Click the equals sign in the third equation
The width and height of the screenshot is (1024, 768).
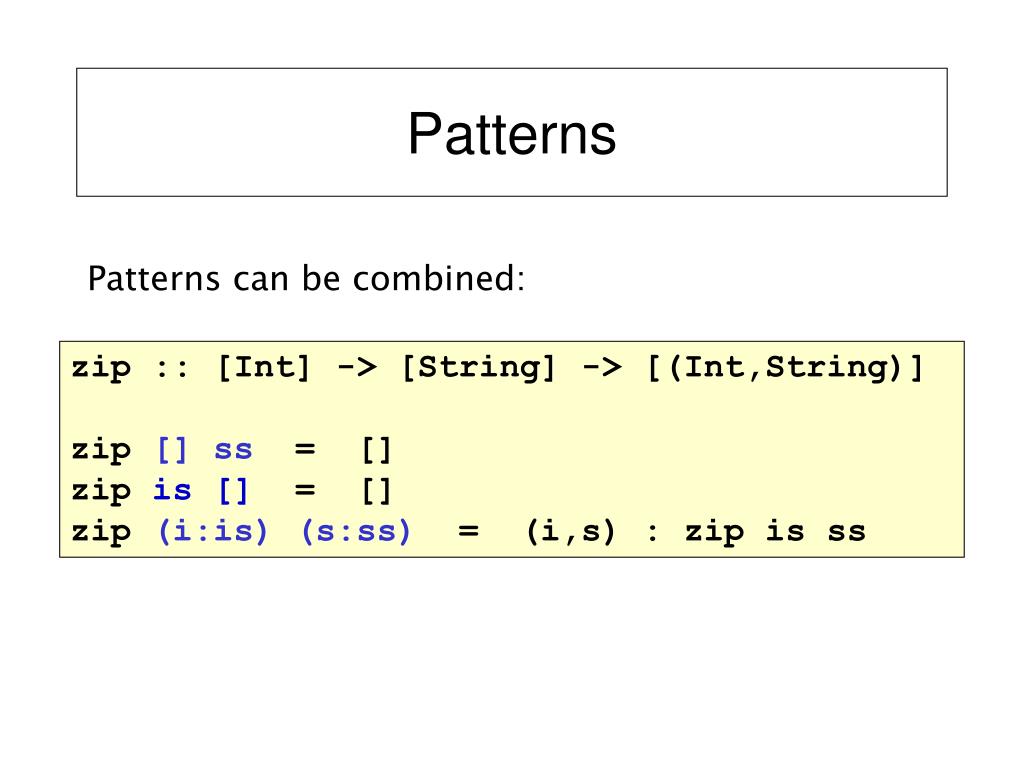(468, 531)
